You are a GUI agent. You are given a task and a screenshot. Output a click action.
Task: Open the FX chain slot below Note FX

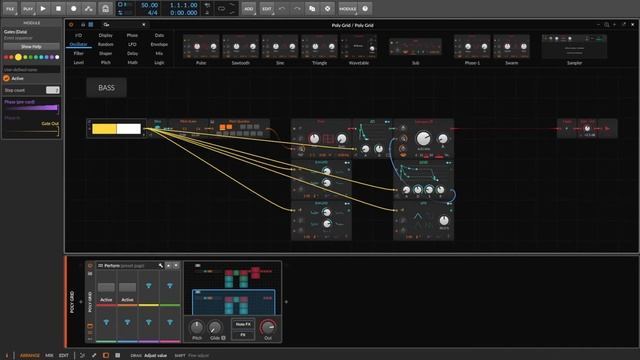pos(243,335)
